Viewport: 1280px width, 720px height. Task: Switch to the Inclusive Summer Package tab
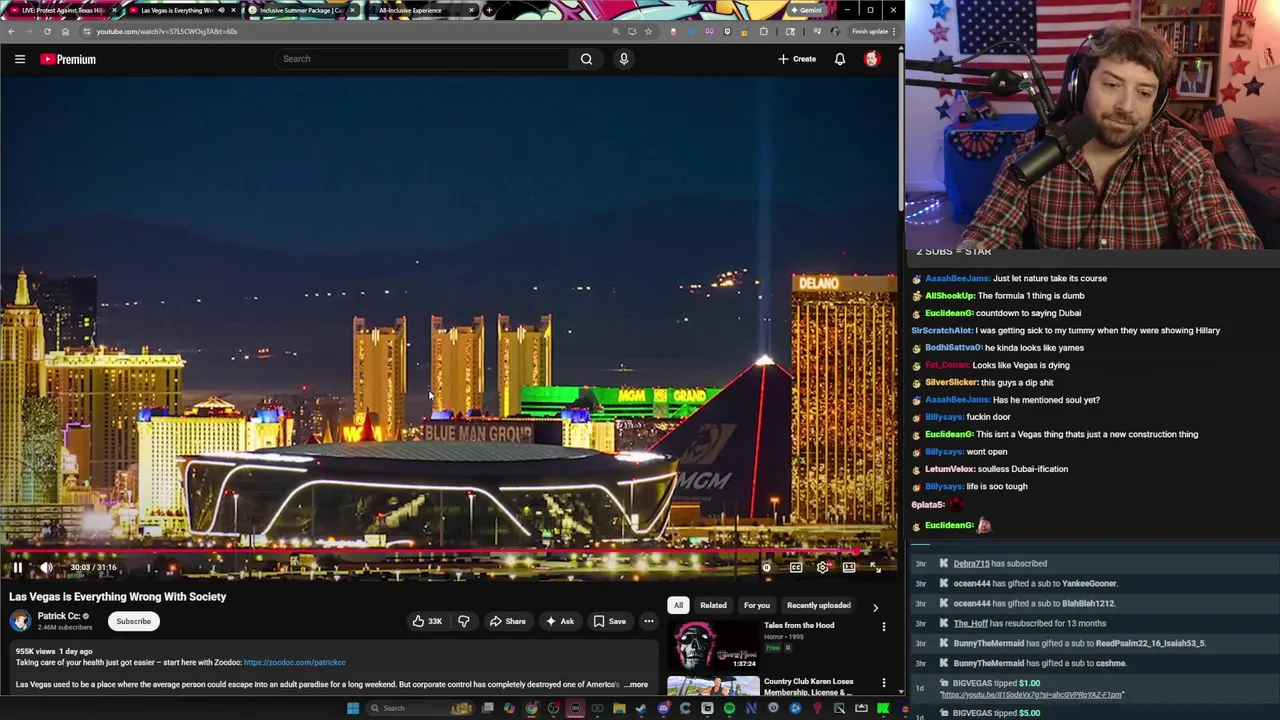click(x=300, y=10)
